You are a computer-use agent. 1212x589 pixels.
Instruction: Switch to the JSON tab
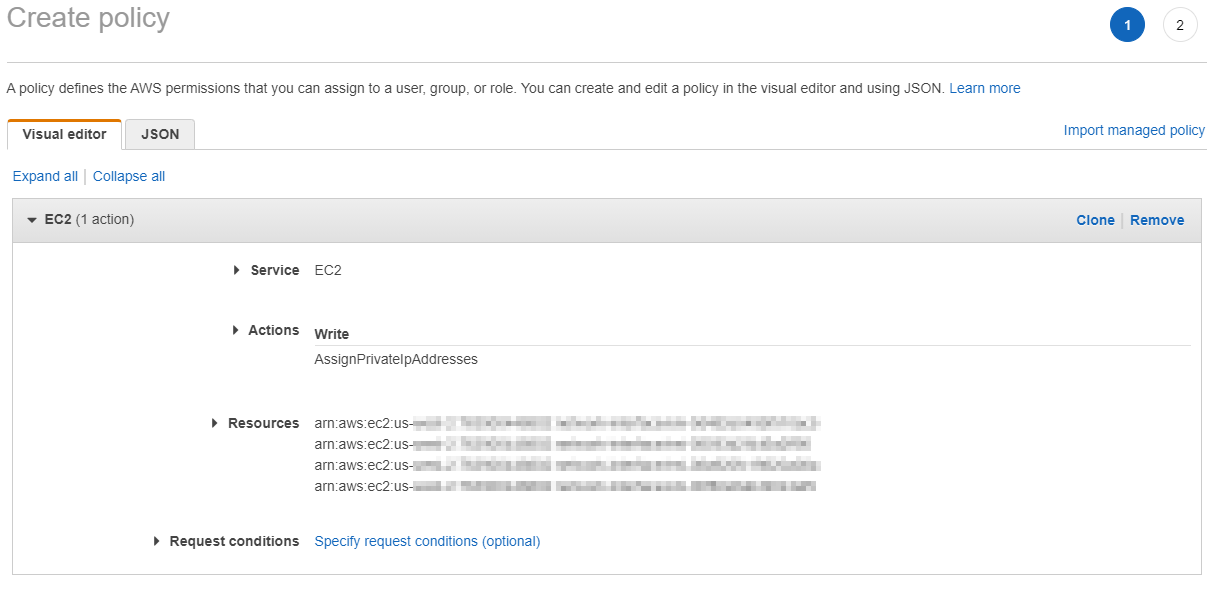click(160, 134)
